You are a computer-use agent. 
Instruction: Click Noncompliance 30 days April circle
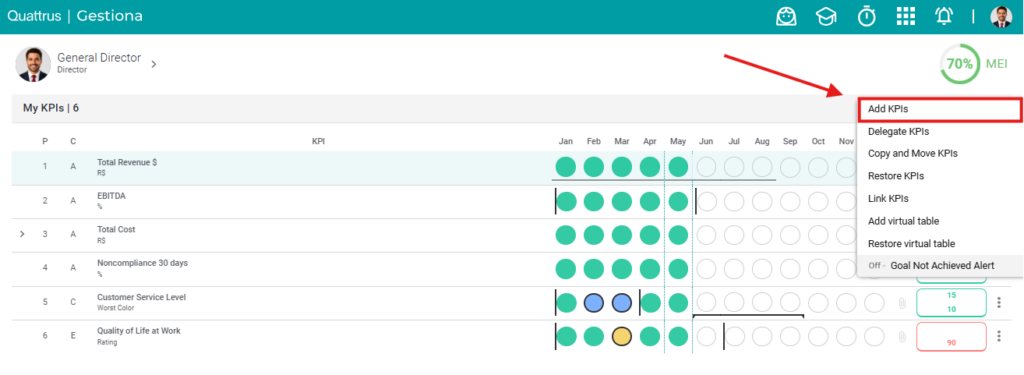coord(650,269)
